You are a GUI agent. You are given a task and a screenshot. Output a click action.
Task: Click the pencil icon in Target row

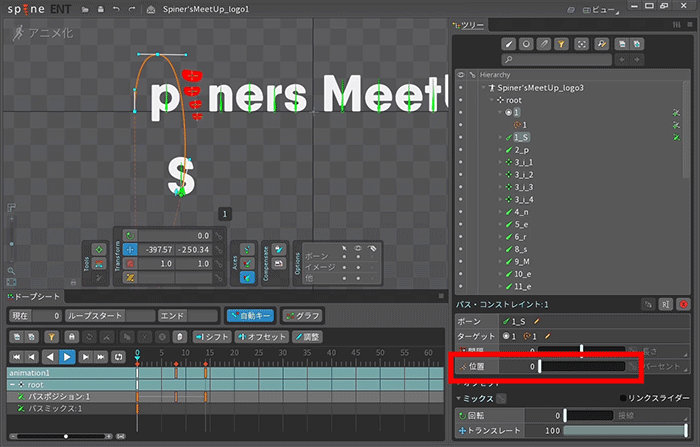547,336
